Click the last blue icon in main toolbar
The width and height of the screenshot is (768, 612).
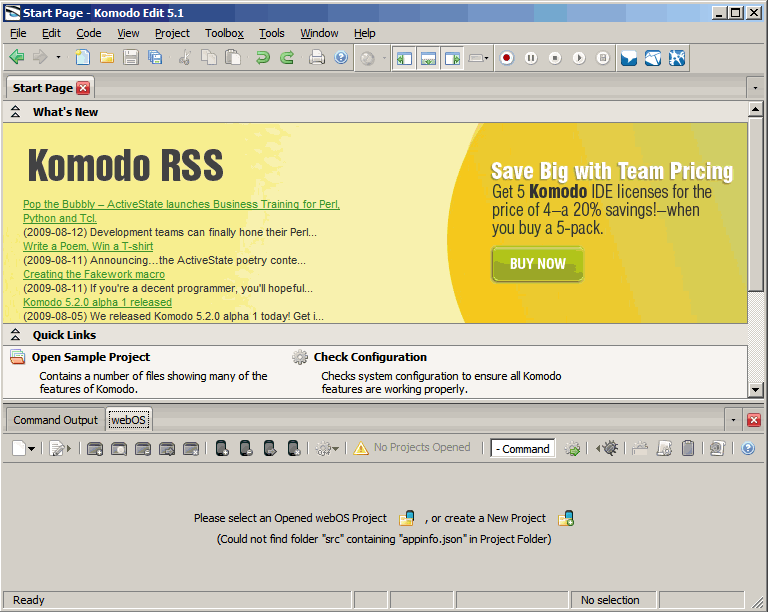(677, 58)
